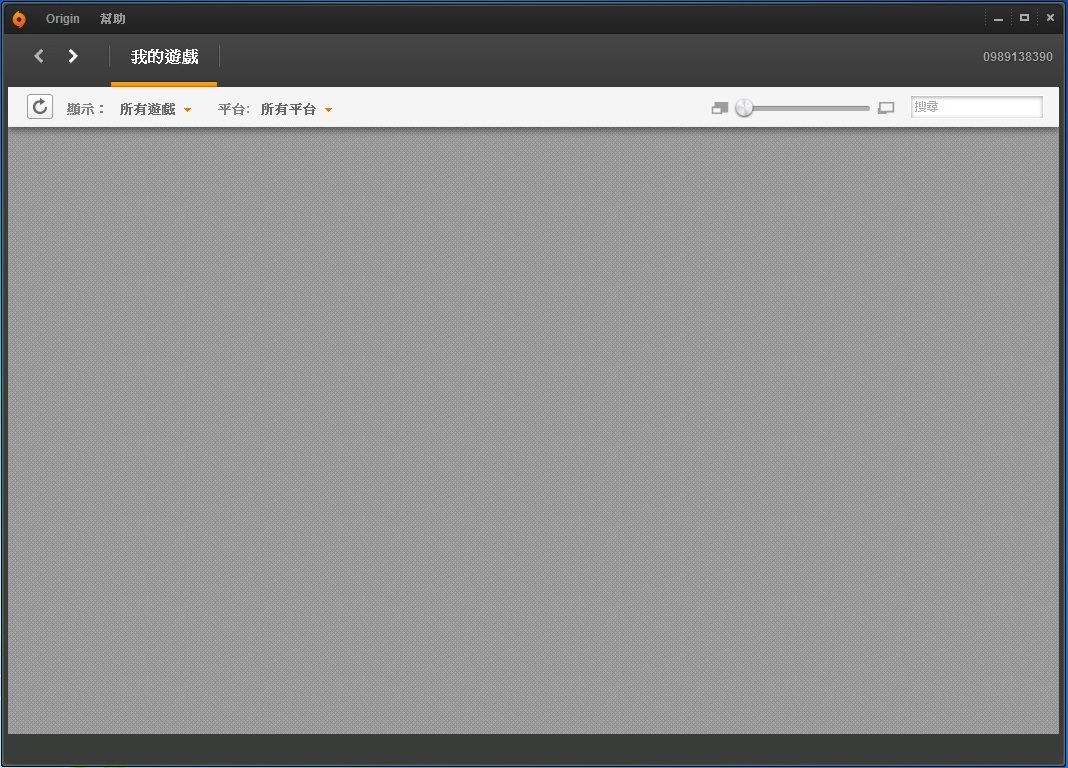Maximize the Origin window
1068x768 pixels.
click(1024, 18)
